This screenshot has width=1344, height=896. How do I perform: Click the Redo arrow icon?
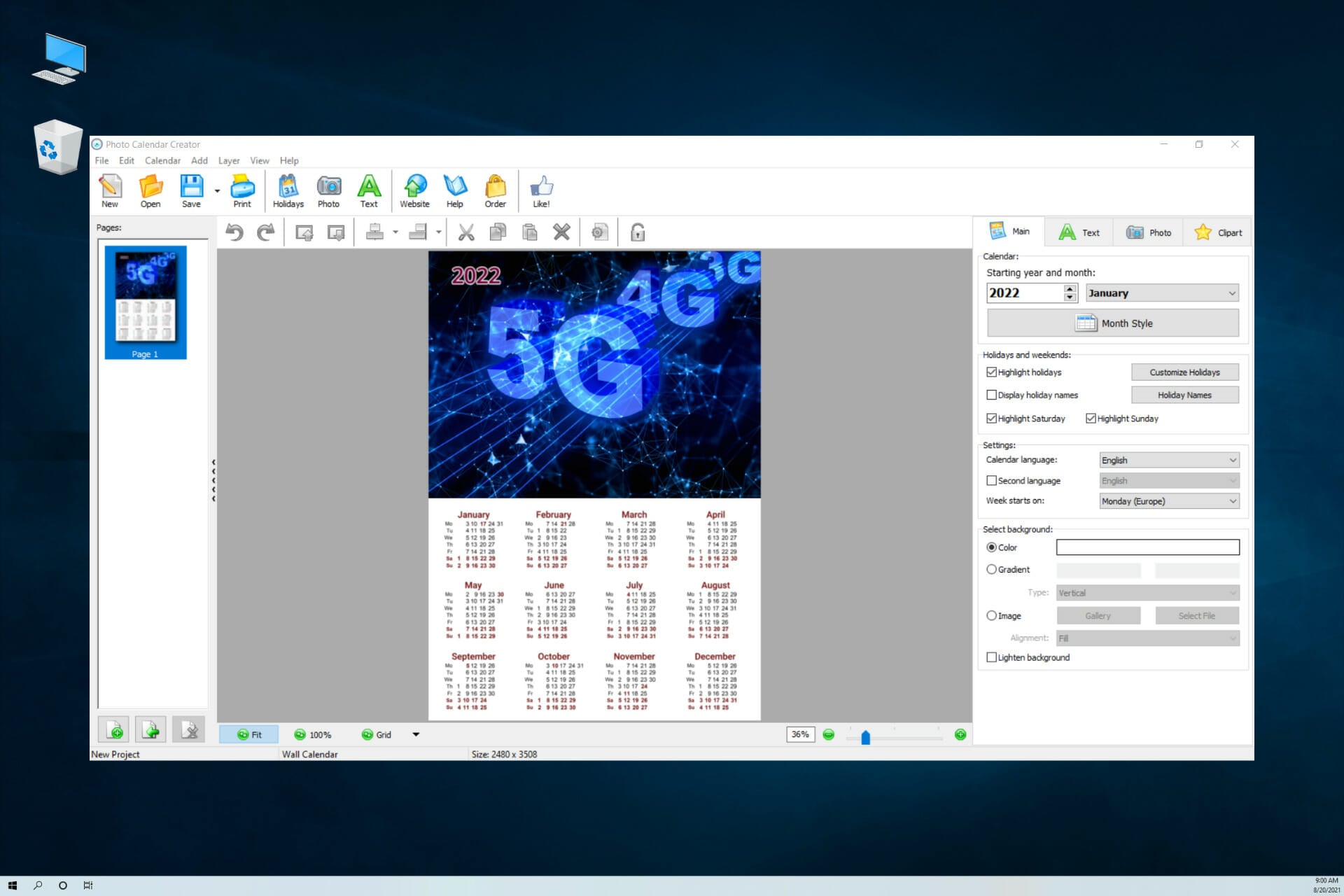(265, 232)
